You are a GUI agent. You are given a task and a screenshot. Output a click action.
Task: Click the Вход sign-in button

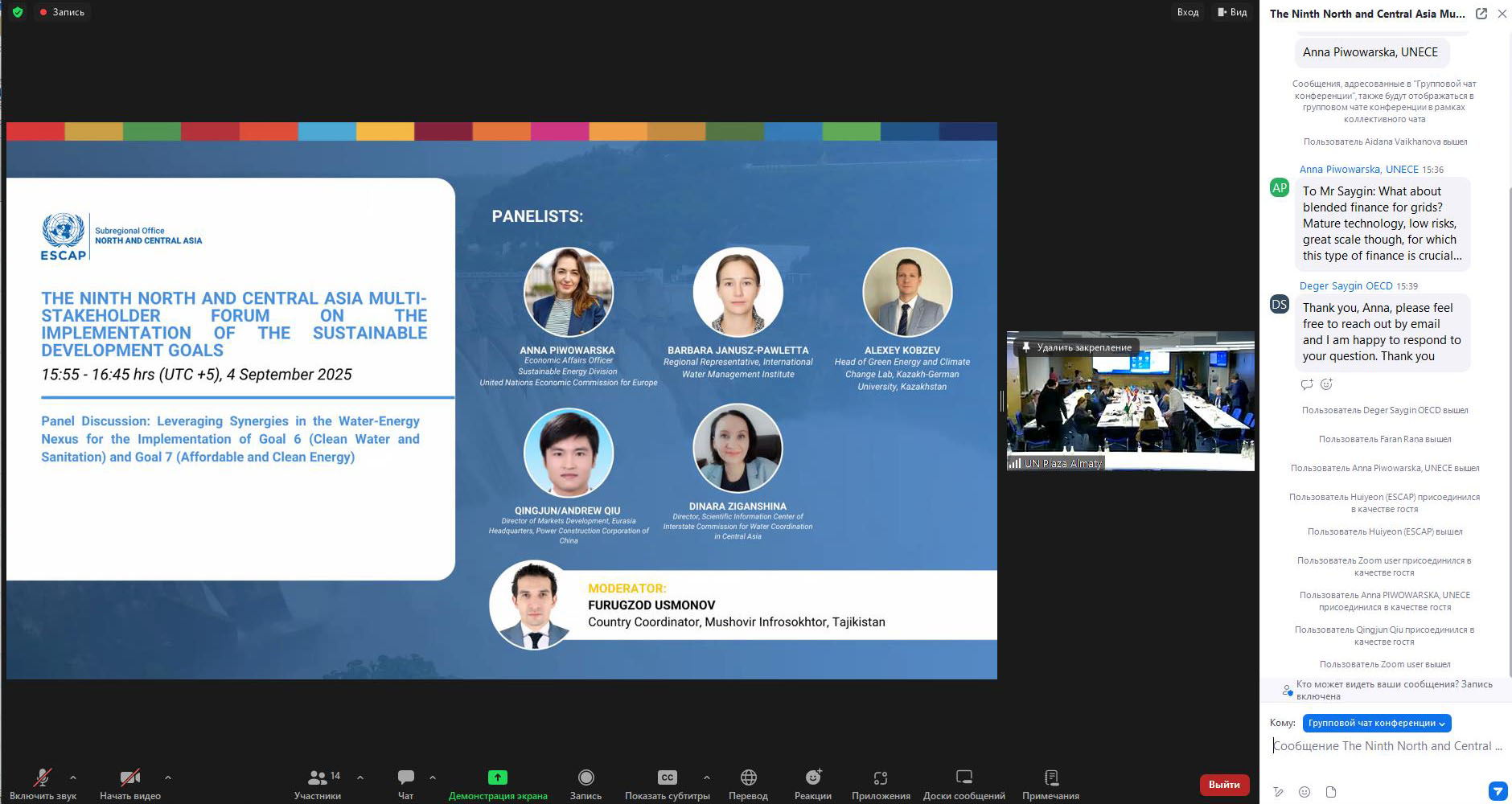coord(1188,12)
